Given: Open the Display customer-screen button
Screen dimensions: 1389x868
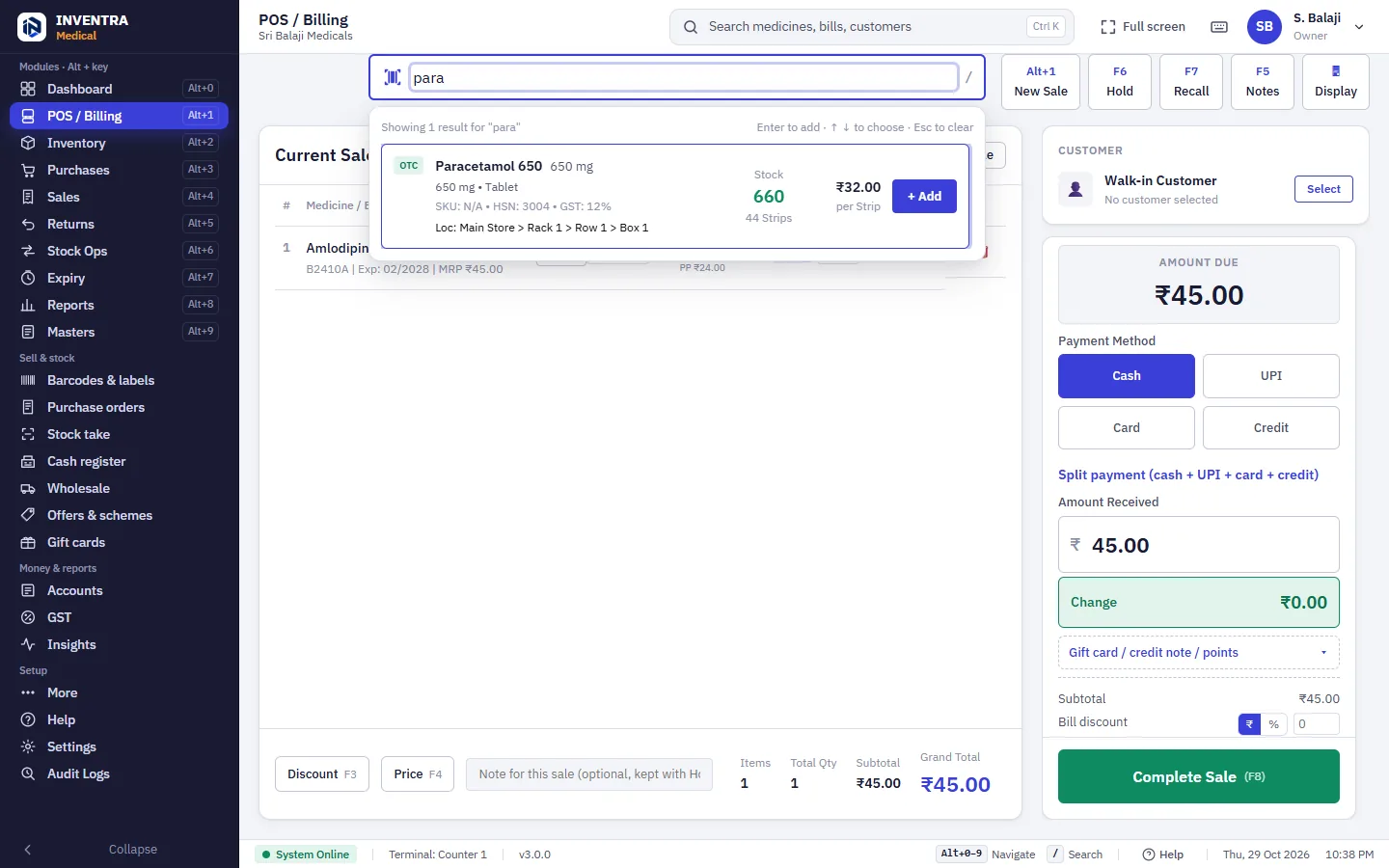Looking at the screenshot, I should point(1336,82).
